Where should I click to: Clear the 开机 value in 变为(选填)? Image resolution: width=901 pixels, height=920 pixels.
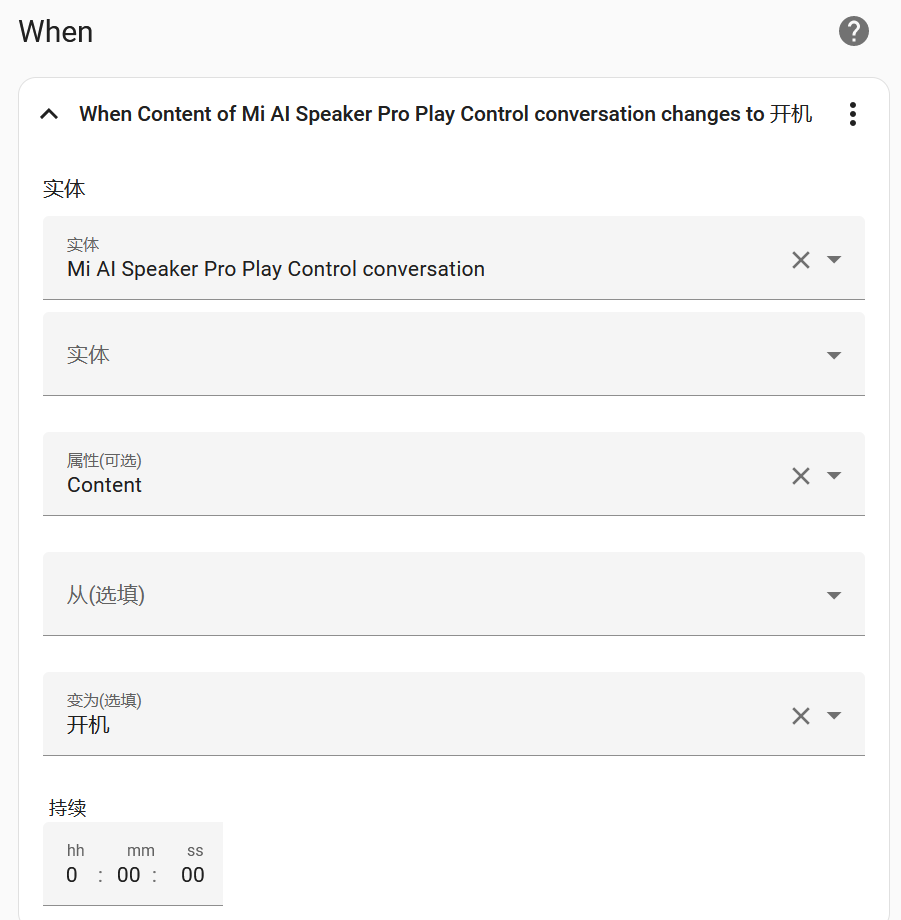tap(801, 715)
